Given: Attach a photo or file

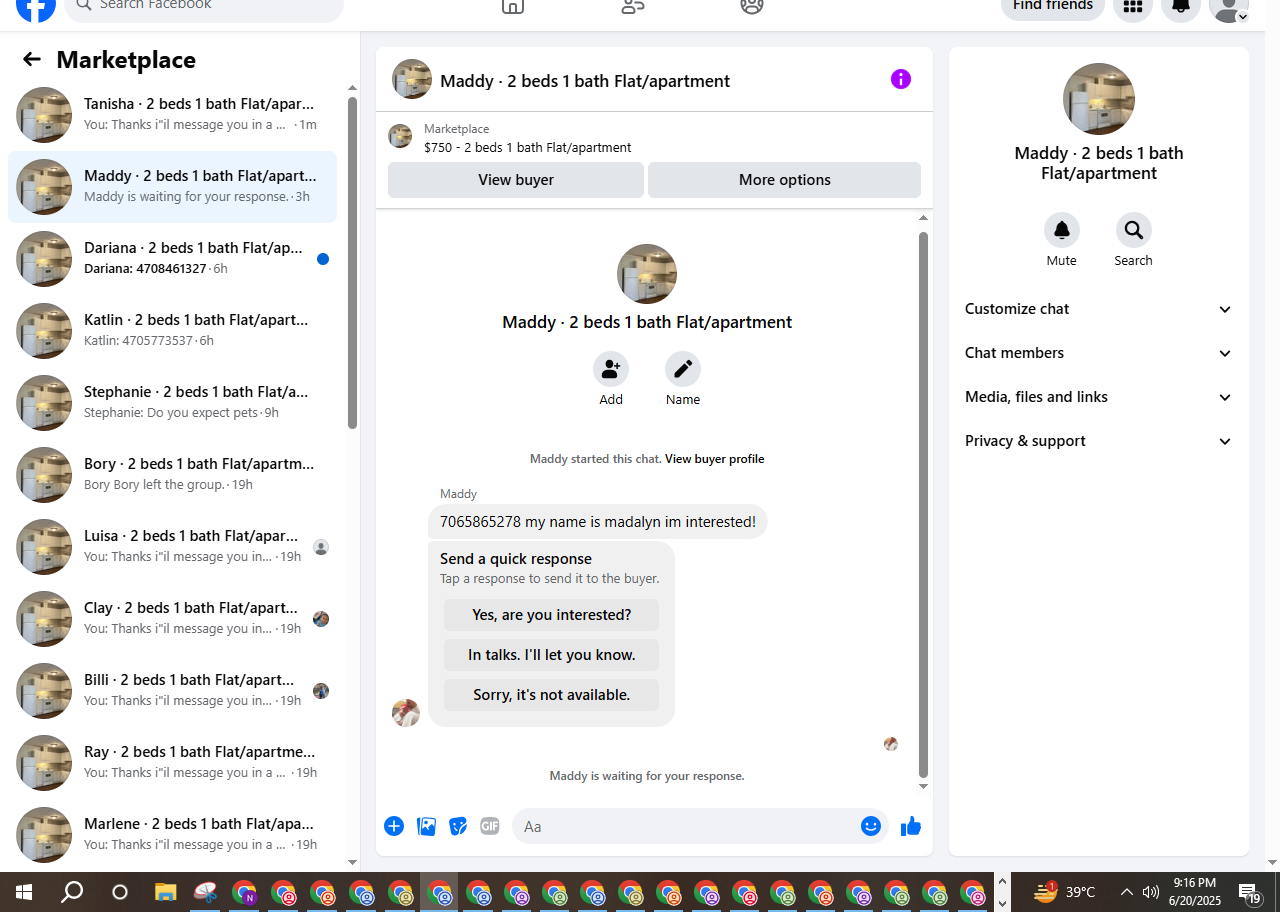Looking at the screenshot, I should click(426, 826).
